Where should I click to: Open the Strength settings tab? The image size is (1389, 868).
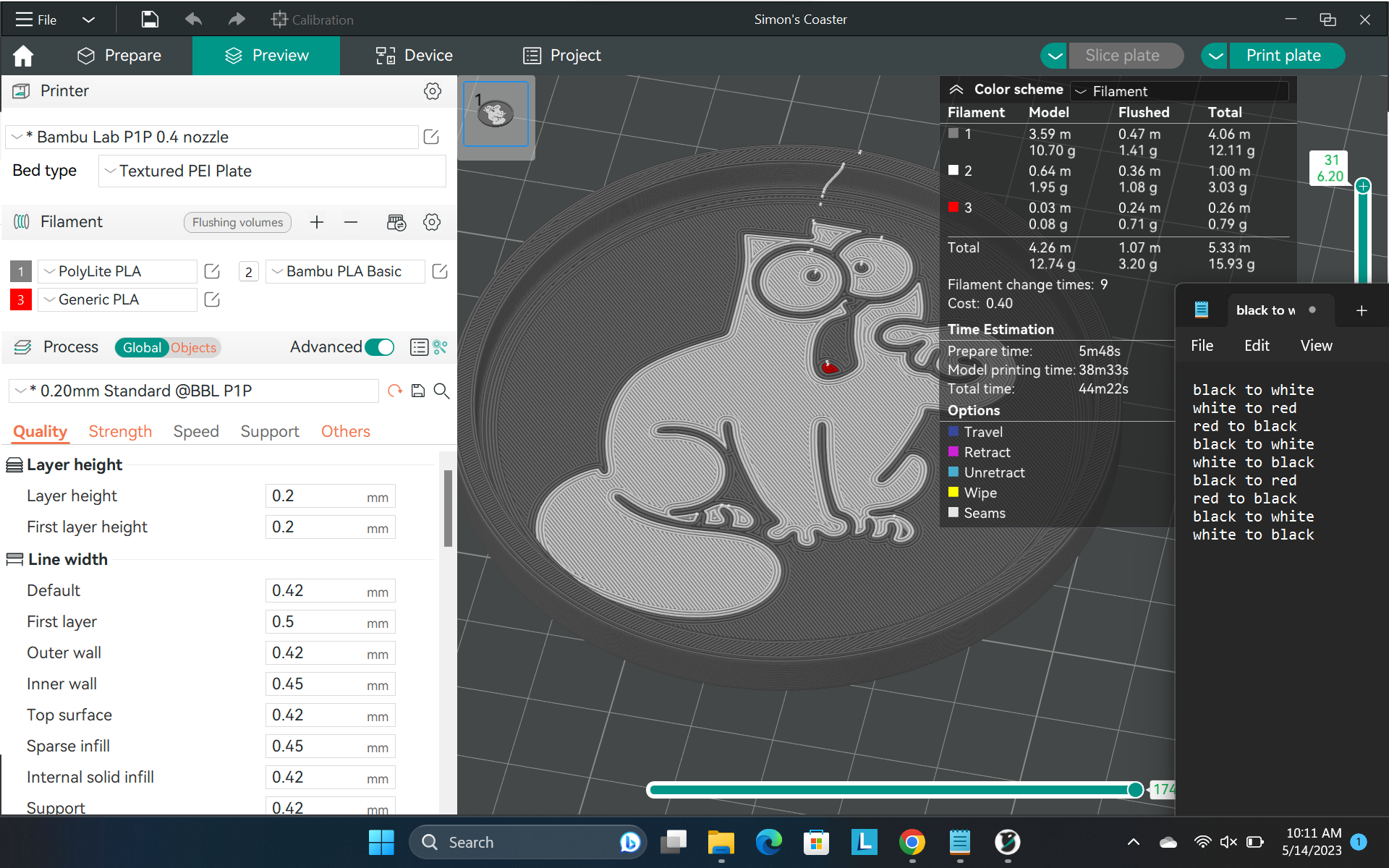pos(120,432)
